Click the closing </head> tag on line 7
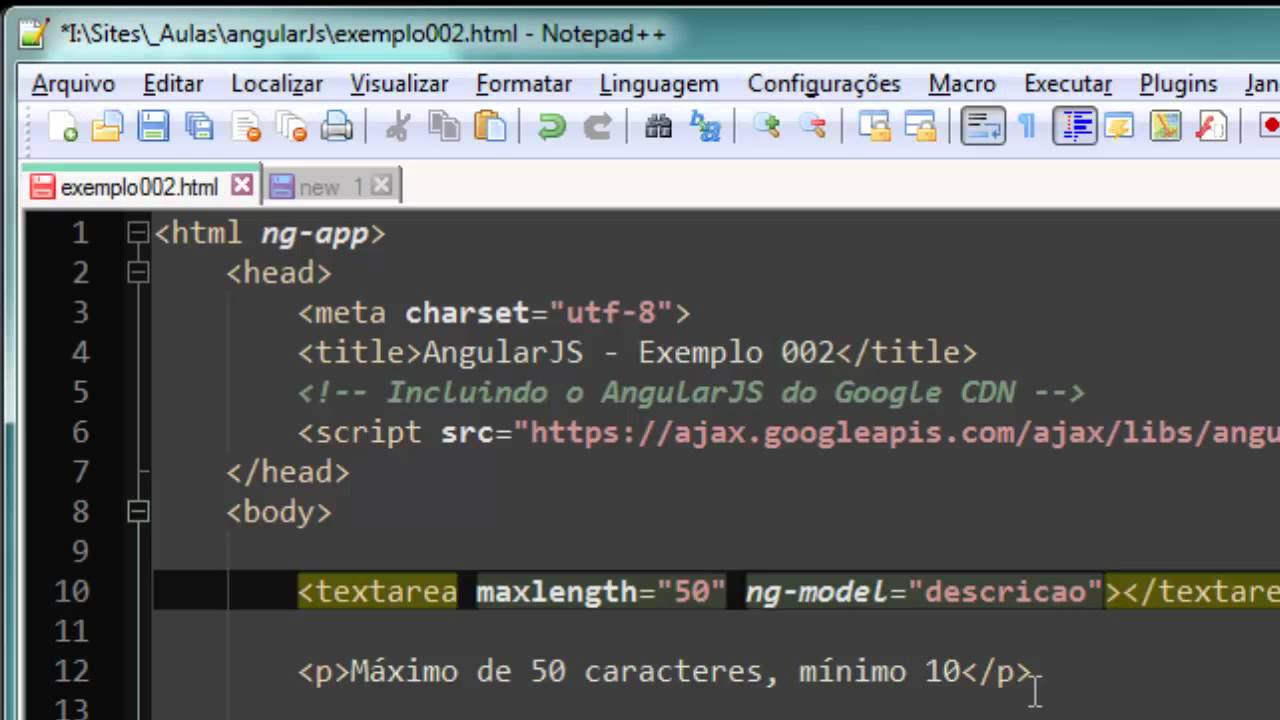This screenshot has height=720, width=1280. [x=288, y=472]
